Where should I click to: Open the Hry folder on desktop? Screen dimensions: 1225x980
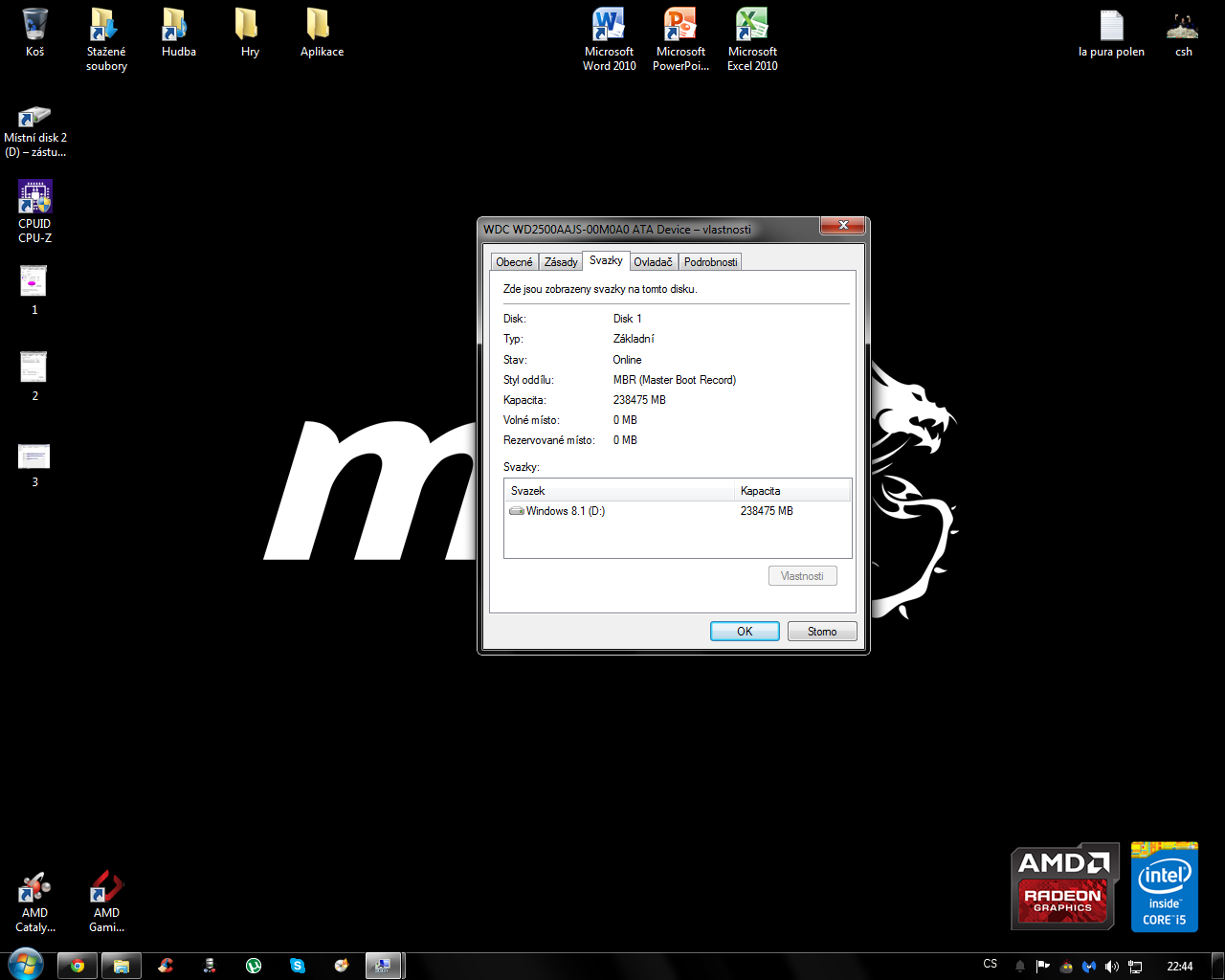tap(250, 32)
